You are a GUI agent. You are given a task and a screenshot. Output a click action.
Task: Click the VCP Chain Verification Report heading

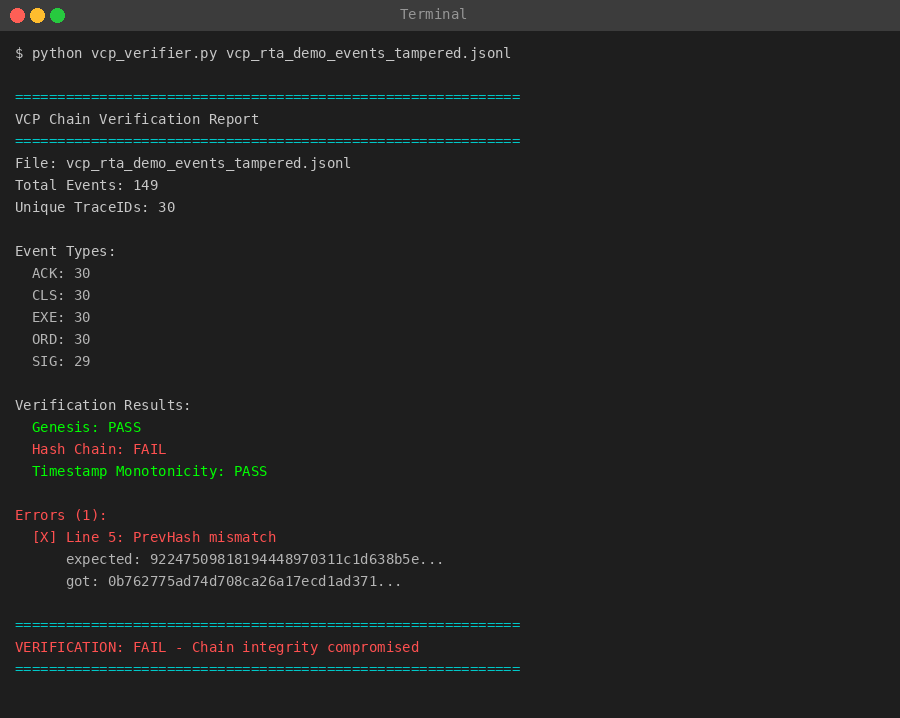(x=137, y=119)
